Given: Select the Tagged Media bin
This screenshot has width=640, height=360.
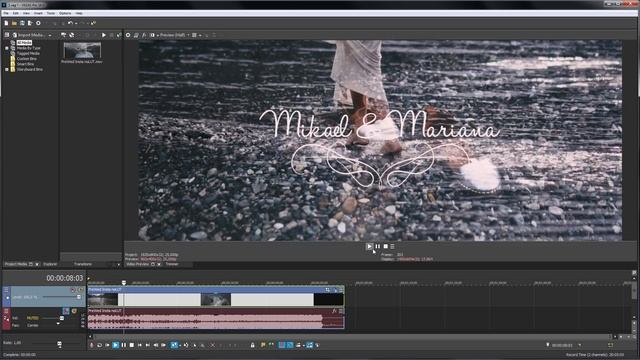Looking at the screenshot, I should click(x=28, y=53).
